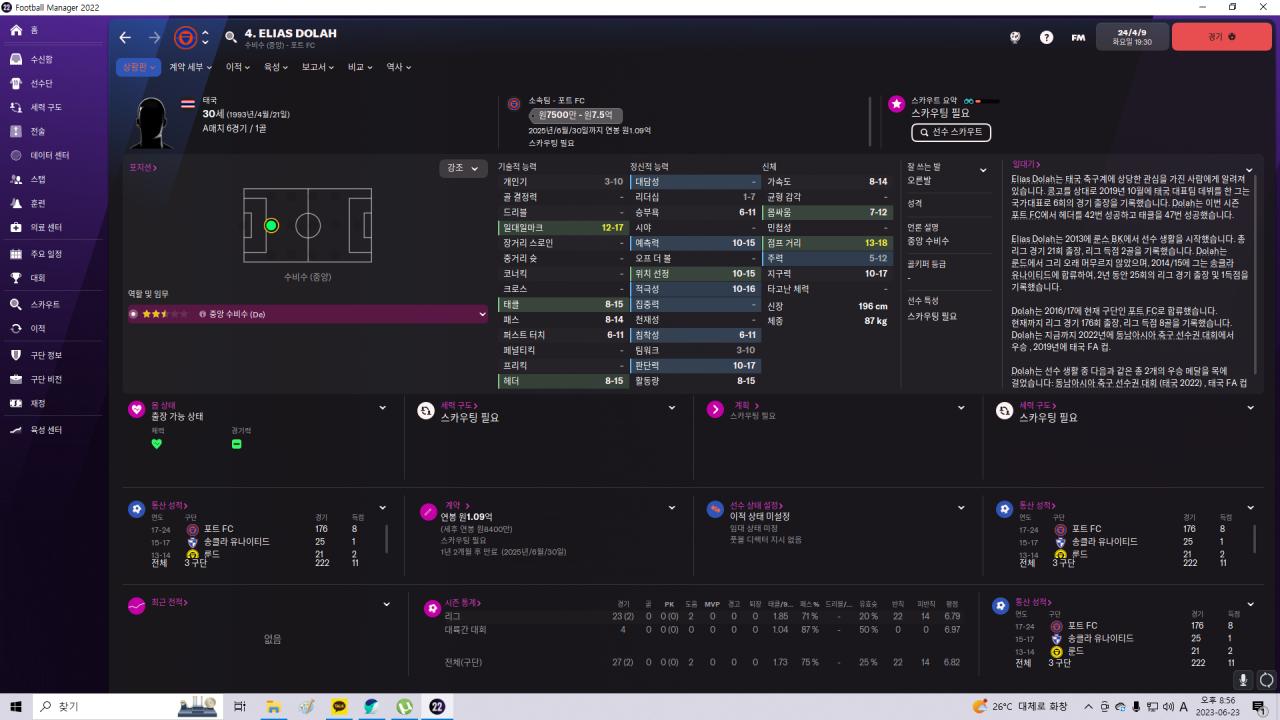Navigate back with the left arrow
Viewport: 1280px width, 720px height.
point(125,37)
